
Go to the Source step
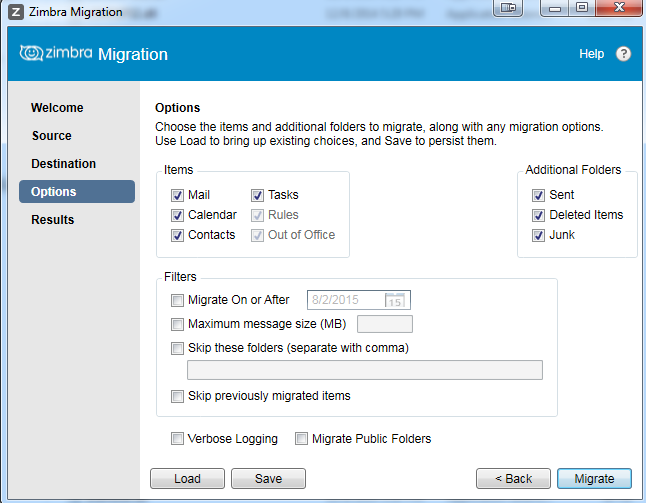click(x=51, y=136)
